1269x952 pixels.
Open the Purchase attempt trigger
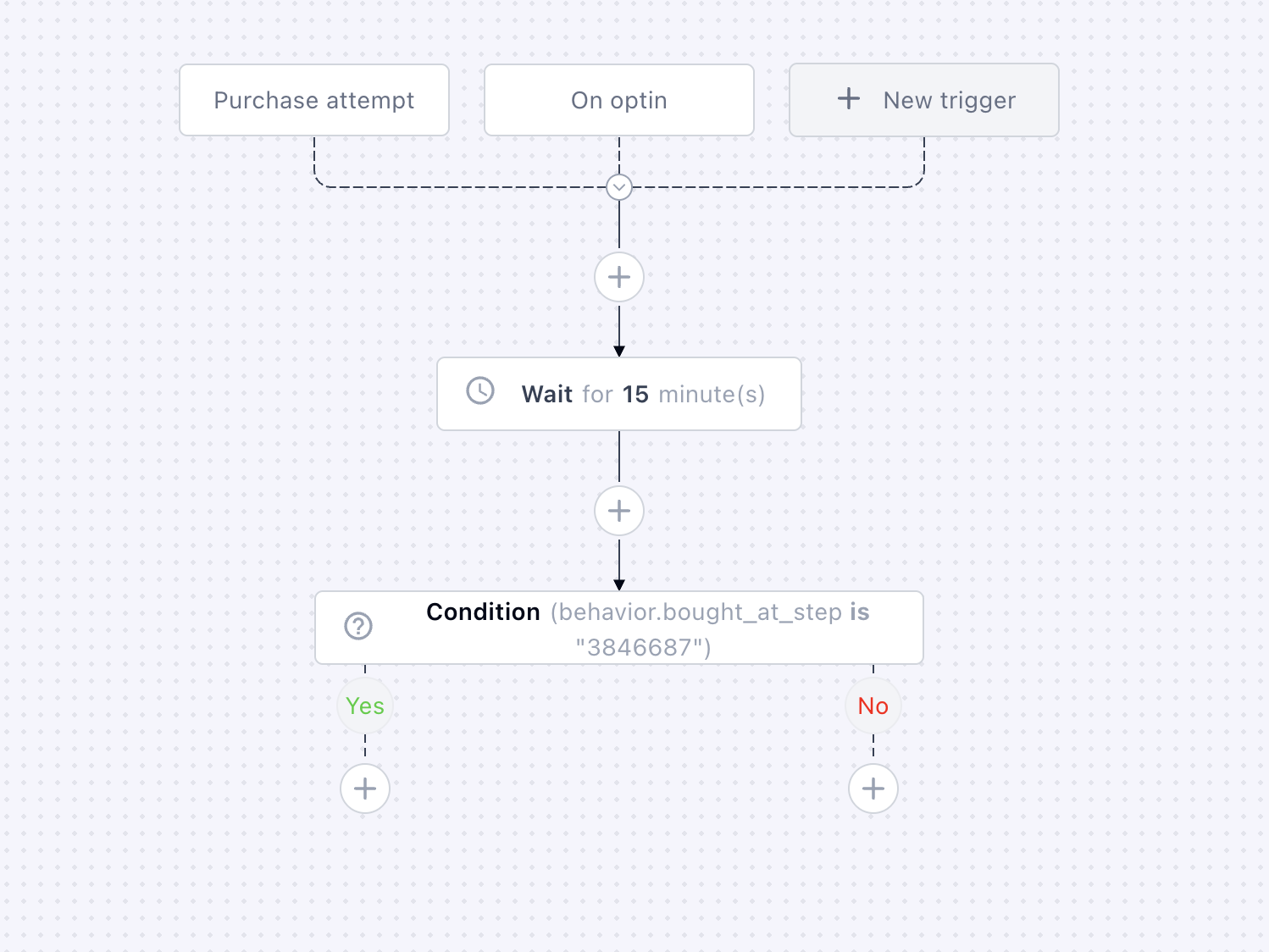tap(314, 100)
